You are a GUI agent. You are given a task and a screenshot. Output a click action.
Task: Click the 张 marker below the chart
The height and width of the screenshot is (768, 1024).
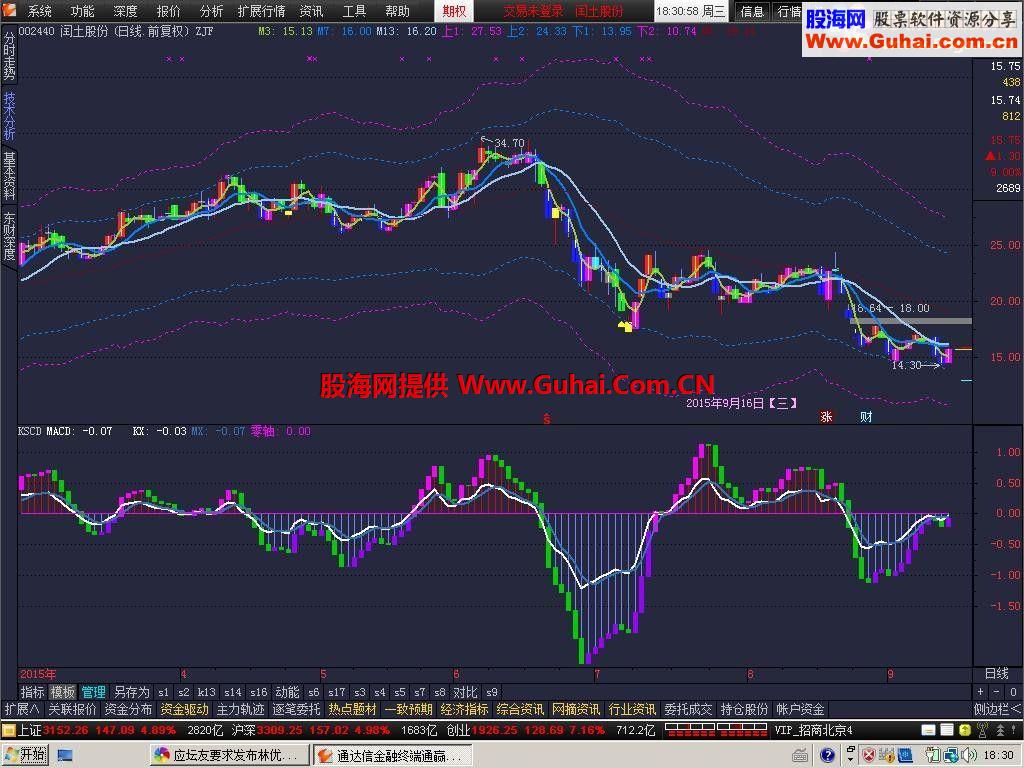click(826, 417)
